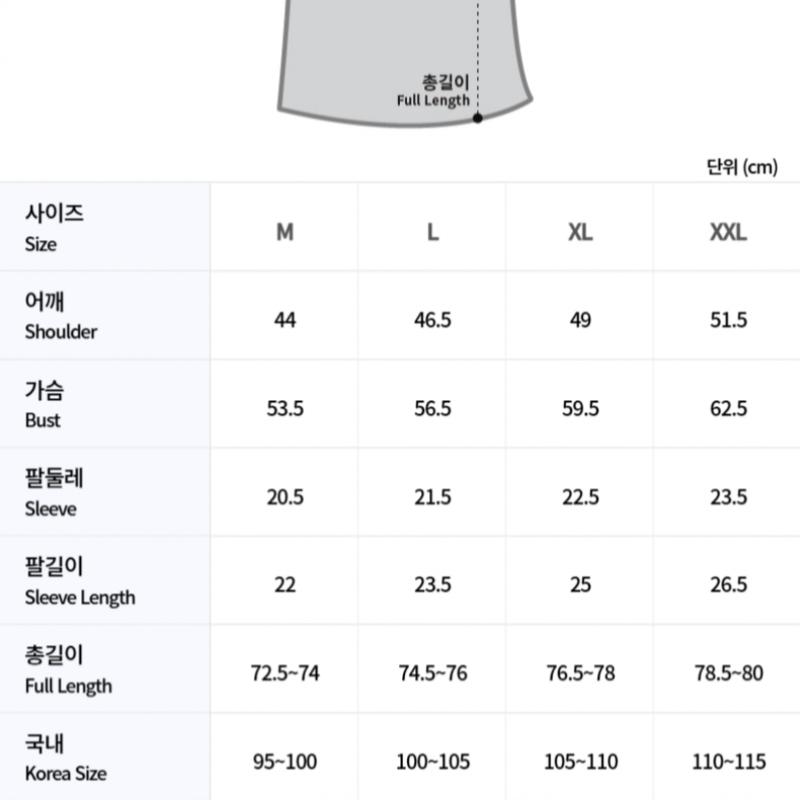The width and height of the screenshot is (800, 800).
Task: Click the Sleeve Length row label
Action: click(79, 582)
